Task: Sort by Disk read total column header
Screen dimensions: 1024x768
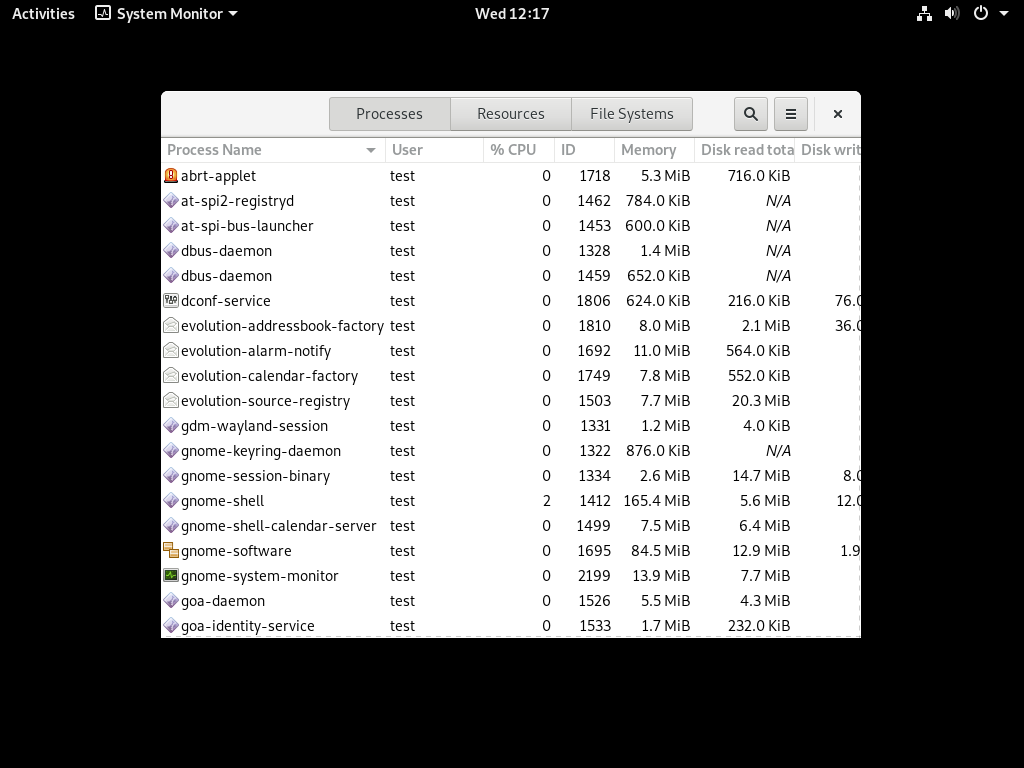Action: tap(744, 150)
